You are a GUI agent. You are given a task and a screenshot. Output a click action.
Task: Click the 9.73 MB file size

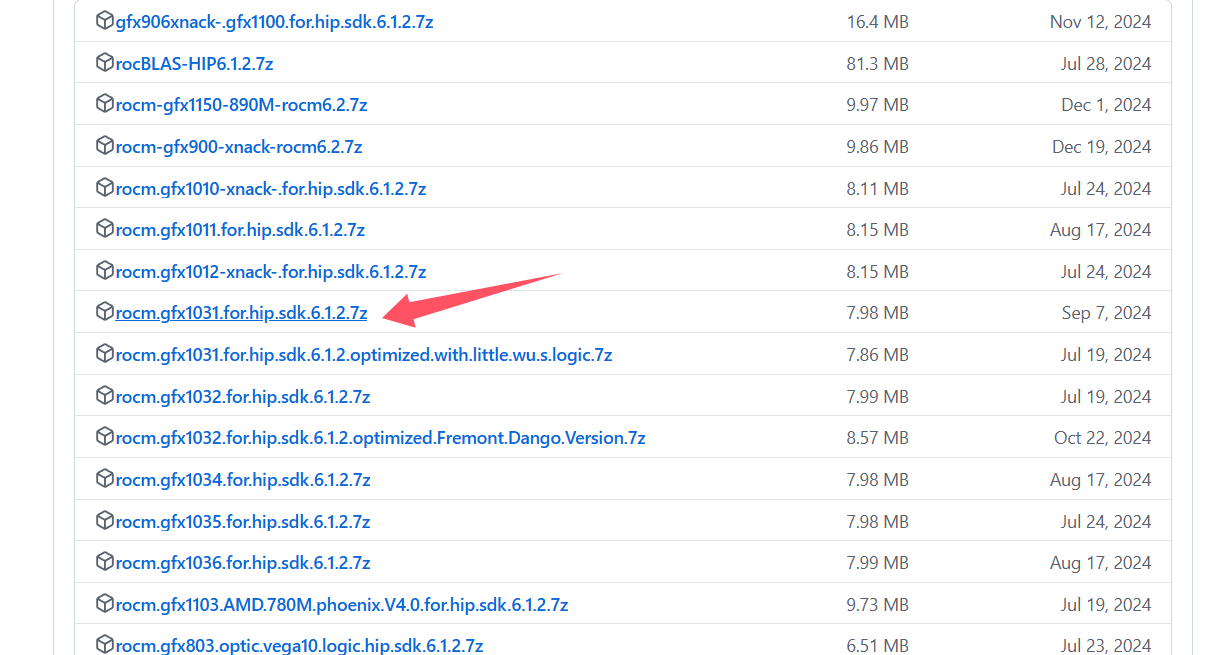coord(877,605)
